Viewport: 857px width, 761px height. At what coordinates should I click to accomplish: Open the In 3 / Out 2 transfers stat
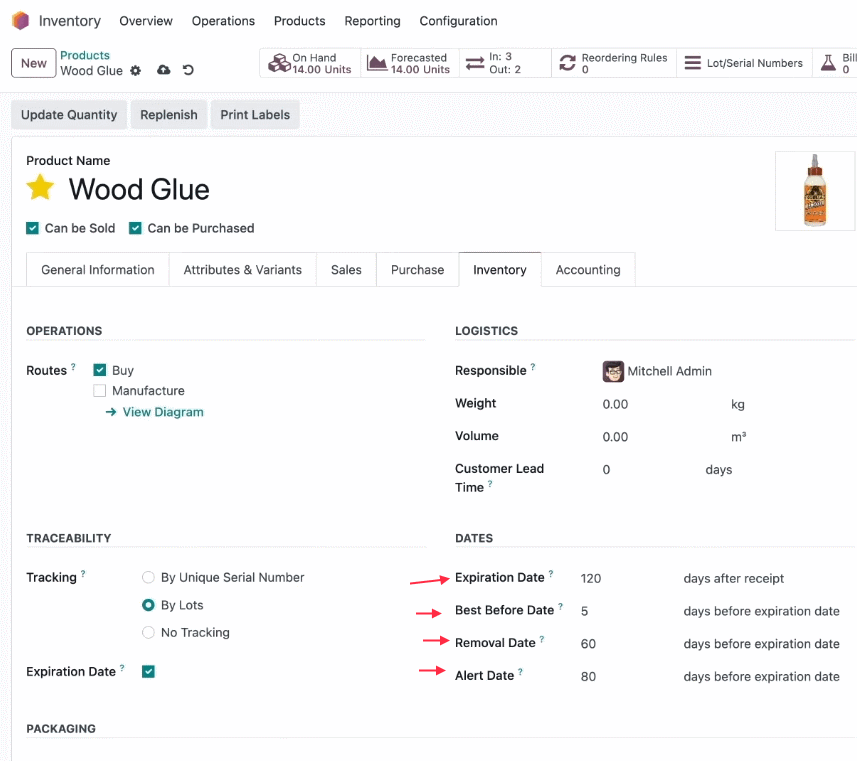pyautogui.click(x=505, y=63)
